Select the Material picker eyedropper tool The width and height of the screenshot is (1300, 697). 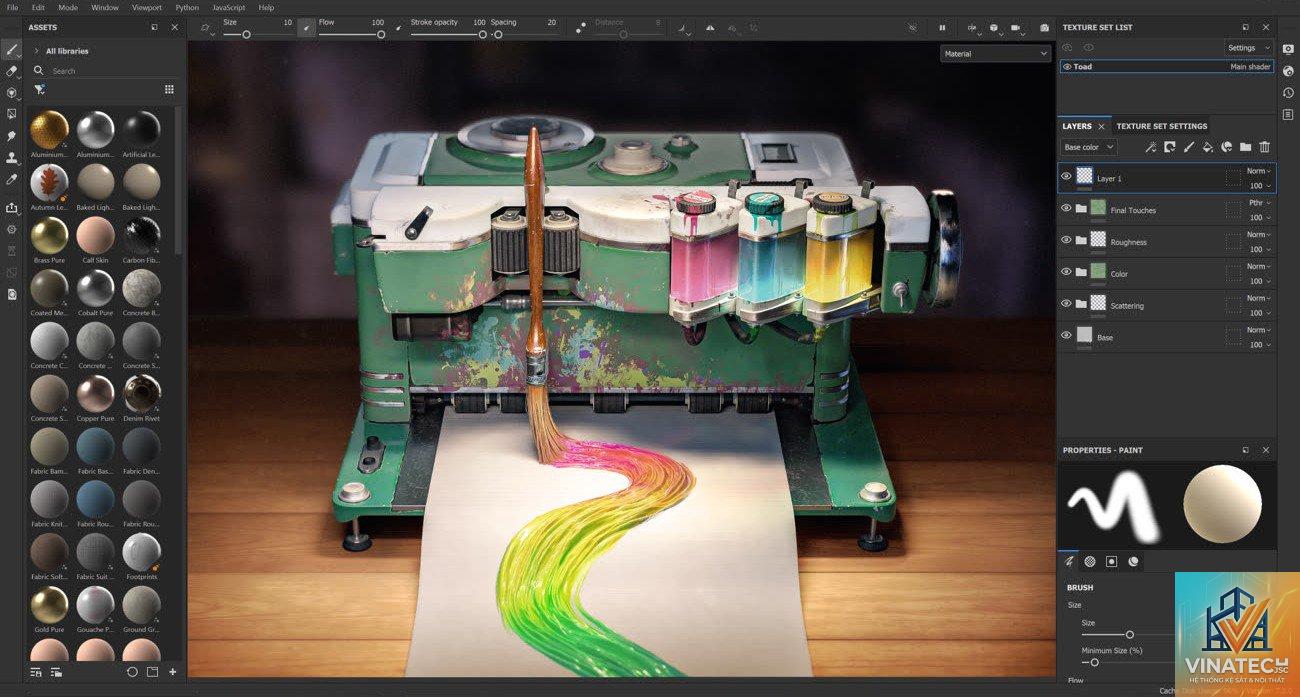pyautogui.click(x=12, y=180)
